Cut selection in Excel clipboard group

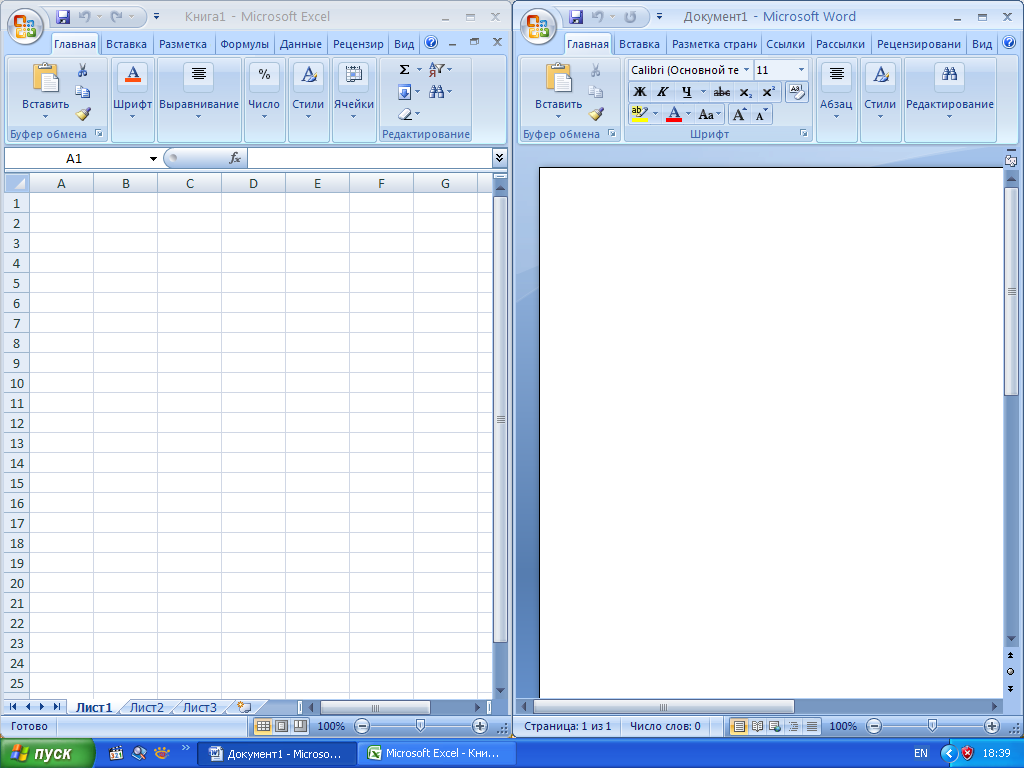pyautogui.click(x=83, y=70)
